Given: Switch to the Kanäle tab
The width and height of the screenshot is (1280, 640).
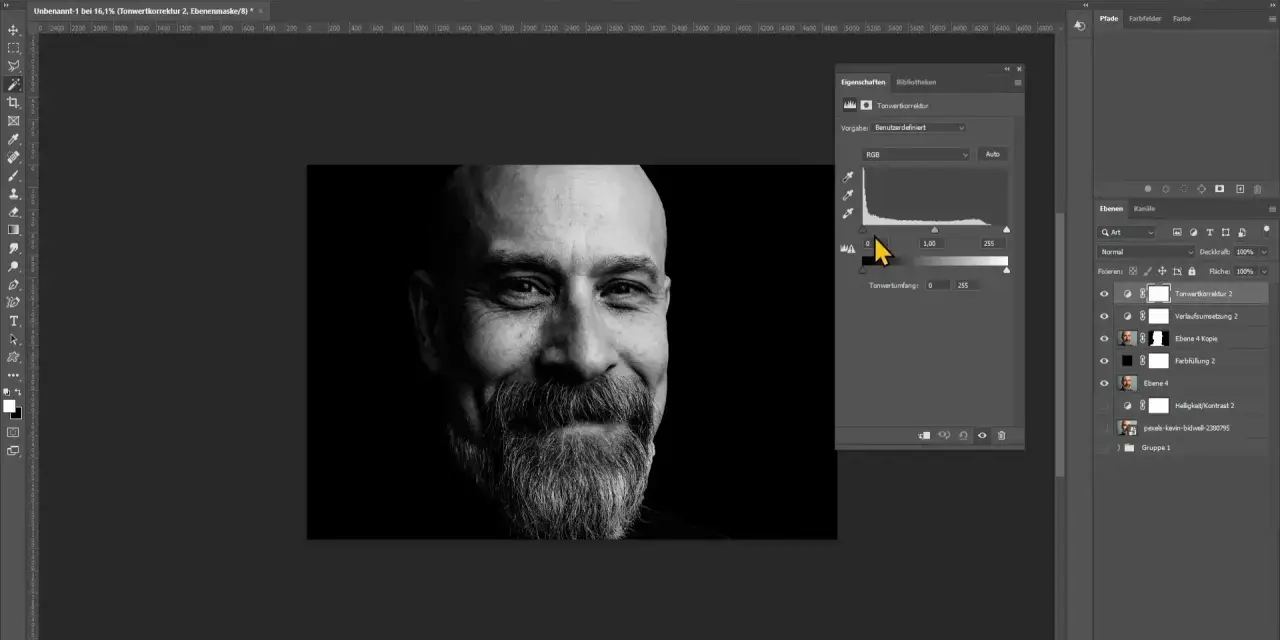Looking at the screenshot, I should pos(1144,208).
